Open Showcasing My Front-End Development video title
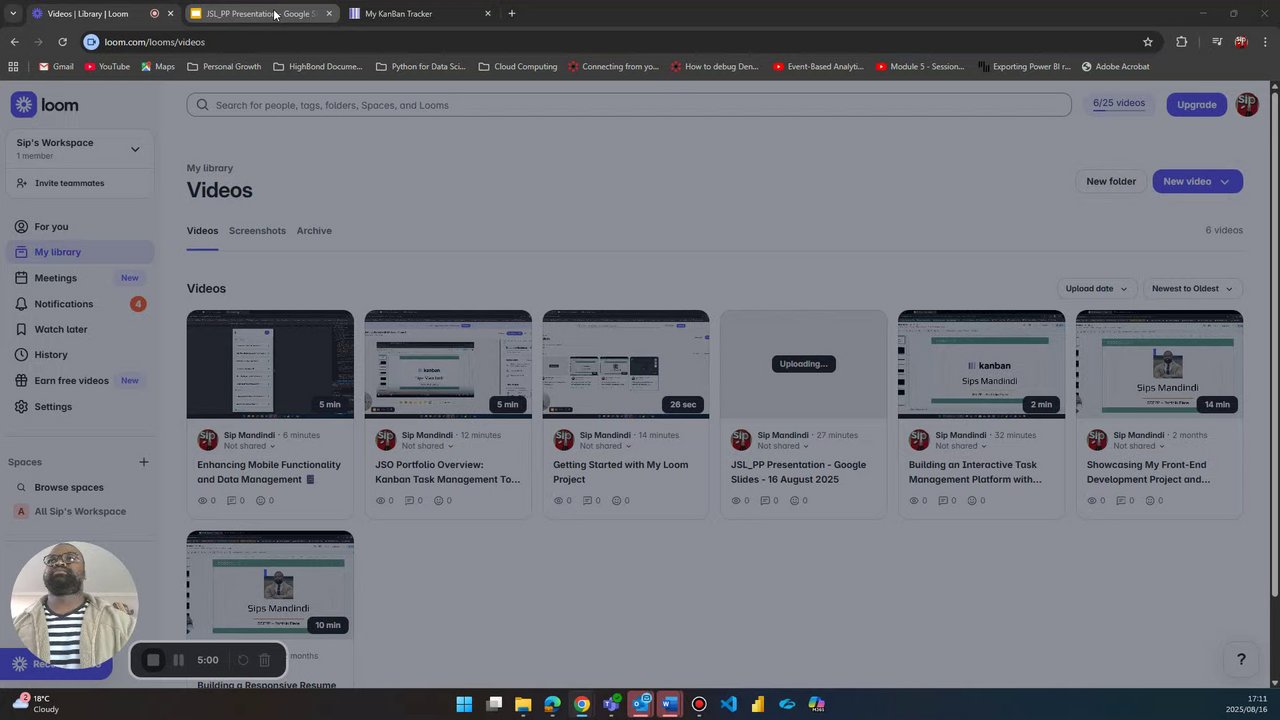This screenshot has width=1280, height=720. pyautogui.click(x=1148, y=472)
